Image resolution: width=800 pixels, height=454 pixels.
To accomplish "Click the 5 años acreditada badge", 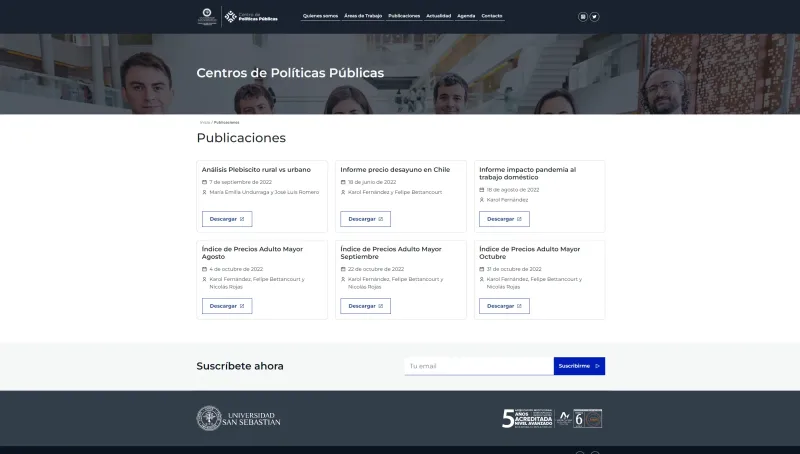I will click(x=527, y=418).
